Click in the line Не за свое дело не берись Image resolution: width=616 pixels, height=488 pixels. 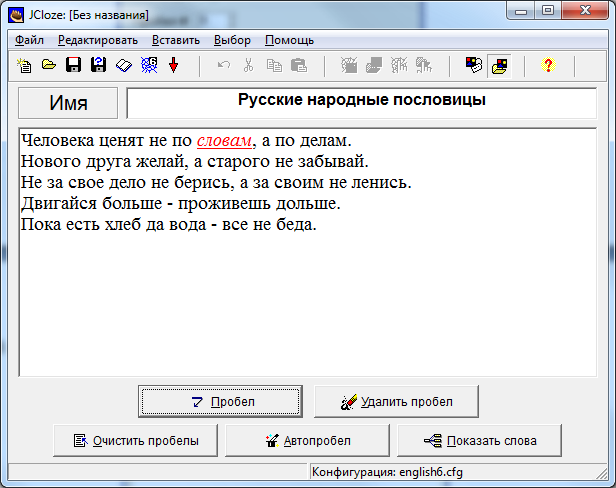pyautogui.click(x=216, y=183)
